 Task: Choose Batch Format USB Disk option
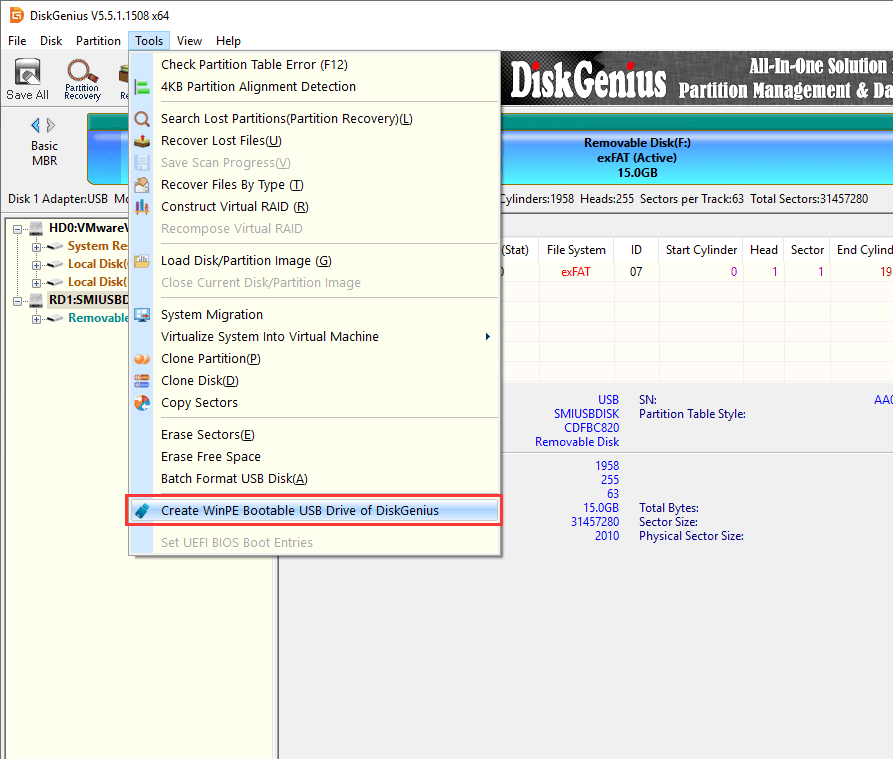(x=234, y=479)
